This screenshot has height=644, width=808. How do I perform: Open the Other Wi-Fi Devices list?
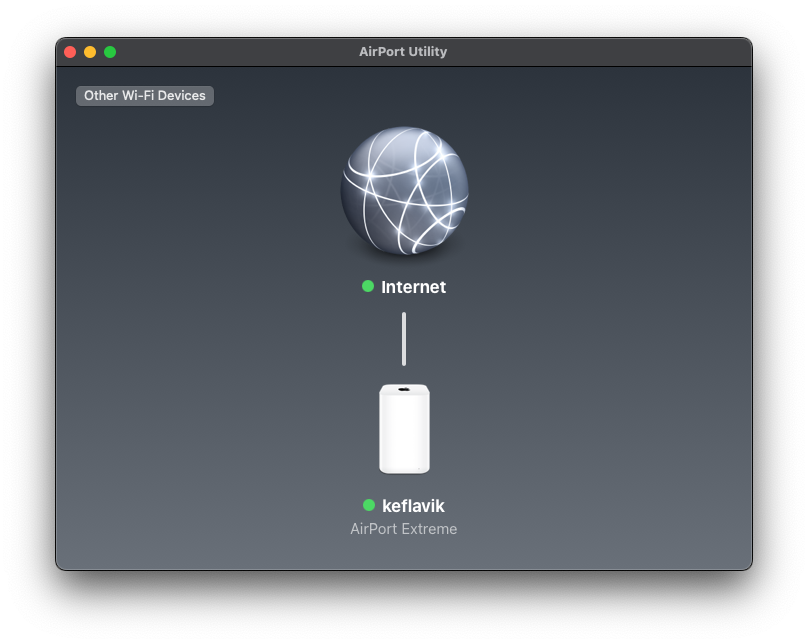coord(145,96)
